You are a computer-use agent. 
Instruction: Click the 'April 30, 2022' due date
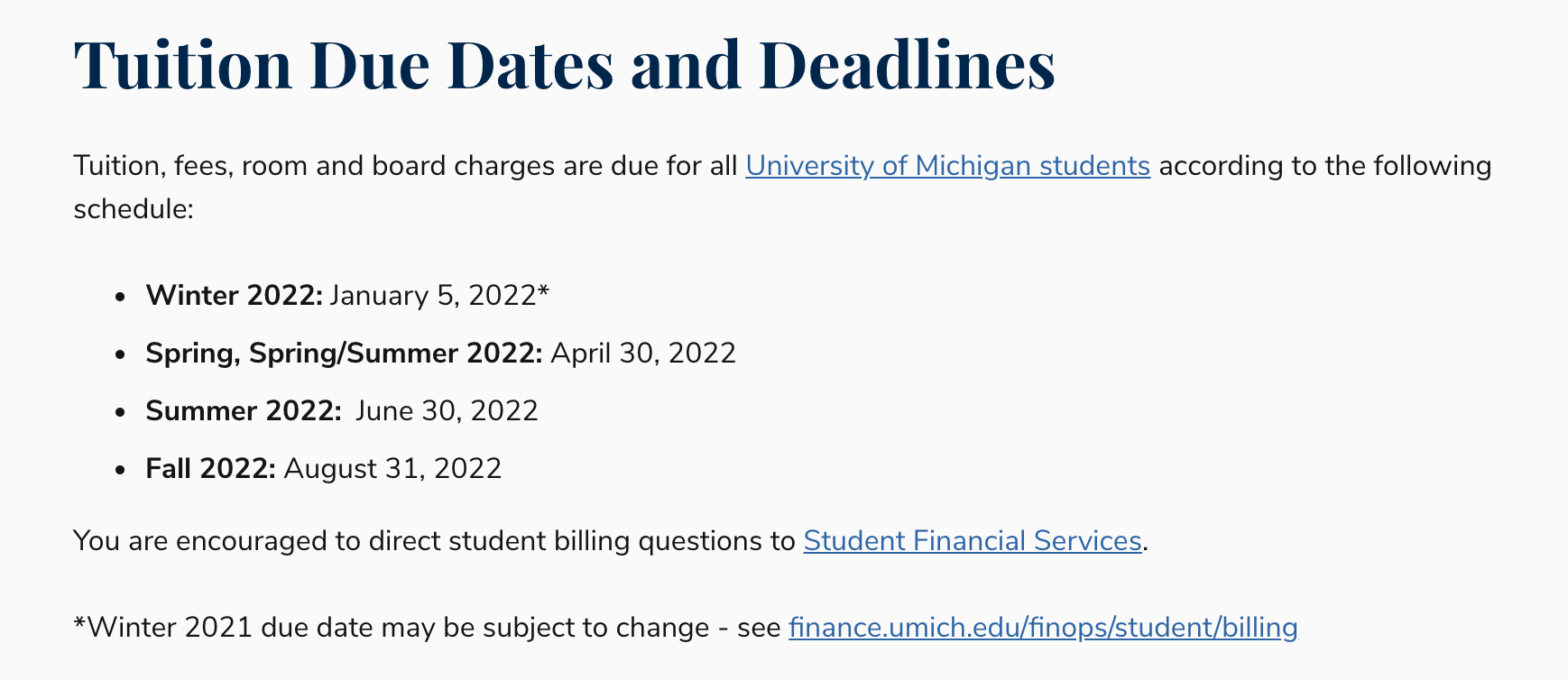(643, 354)
